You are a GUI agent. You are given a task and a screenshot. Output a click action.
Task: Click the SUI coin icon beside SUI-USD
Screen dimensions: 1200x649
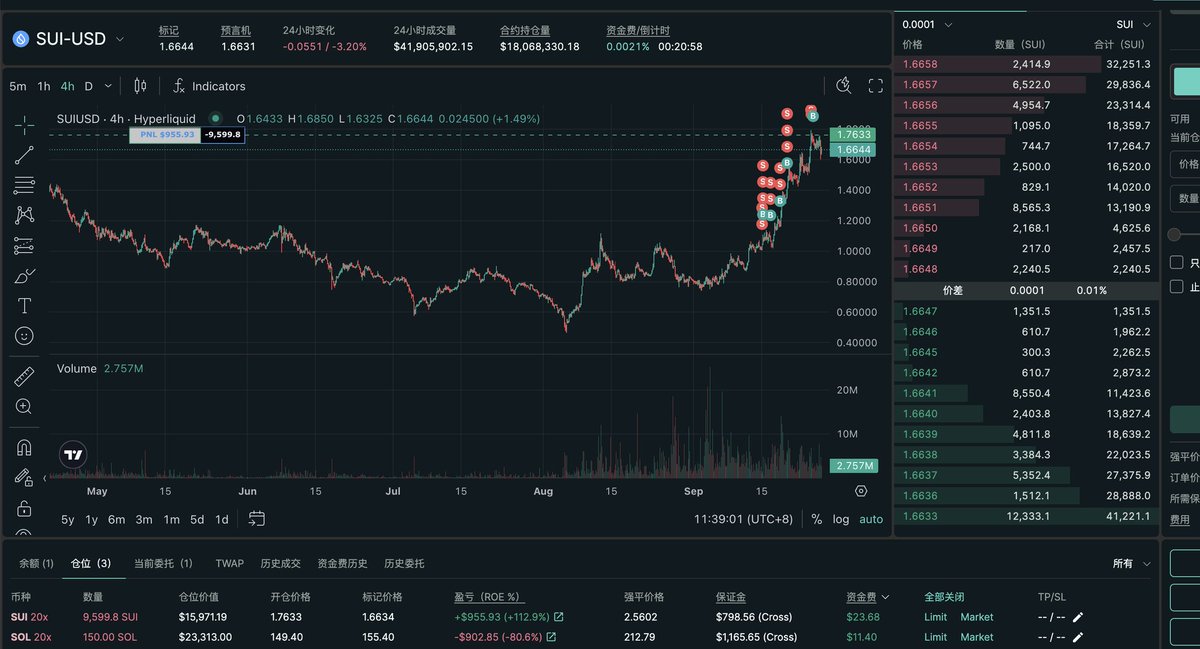pyautogui.click(x=21, y=39)
